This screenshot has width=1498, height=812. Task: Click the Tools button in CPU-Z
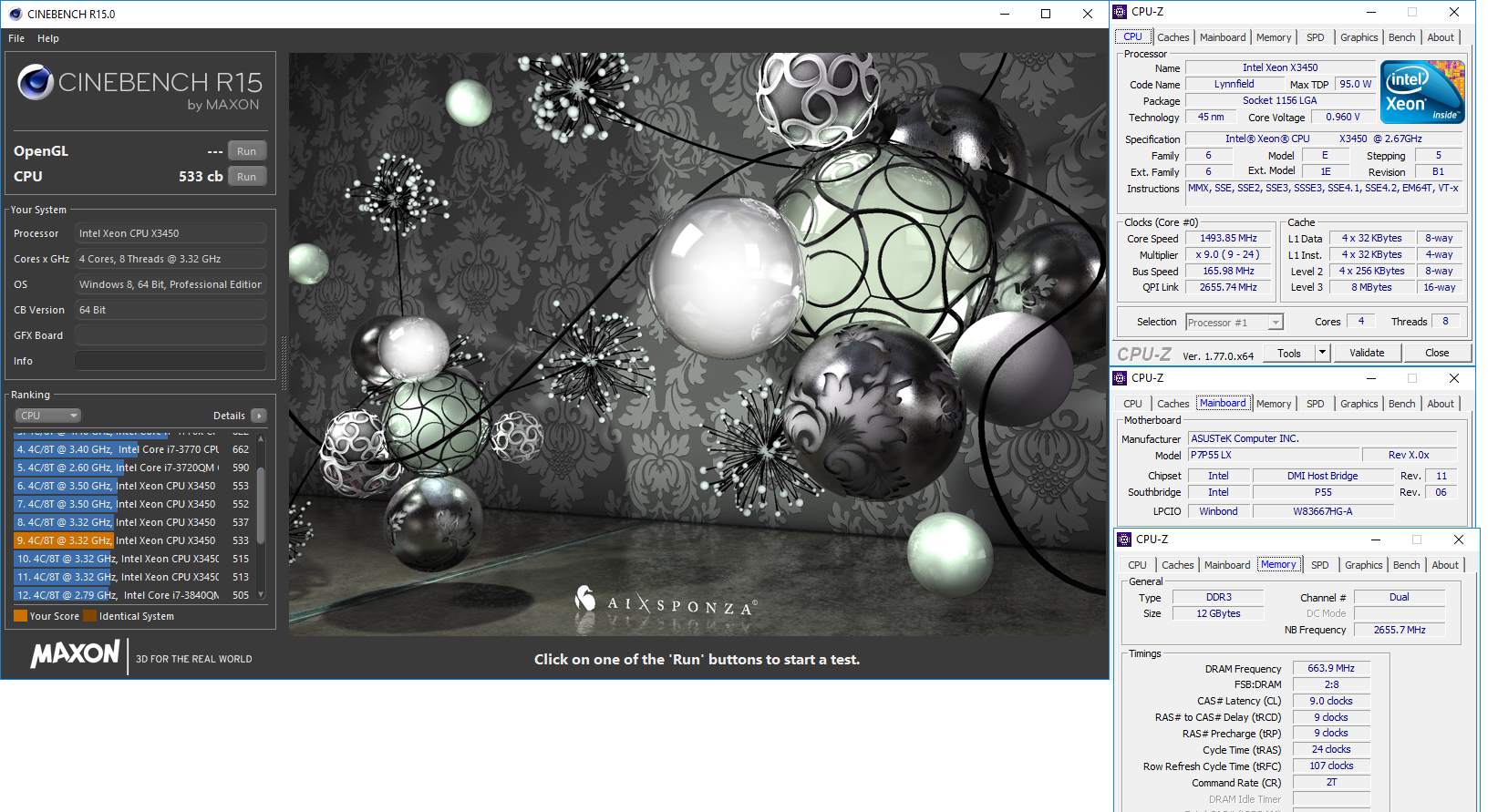coord(1289,353)
